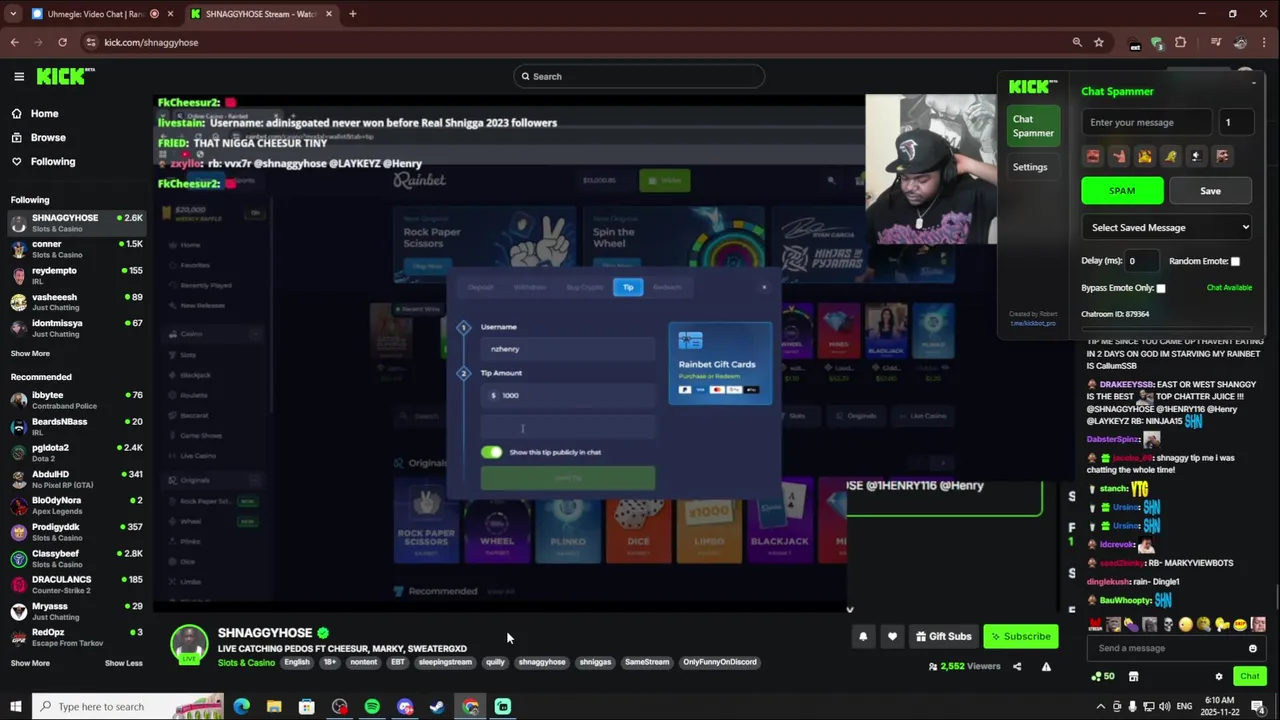Show hidden system tray icons
This screenshot has width=1280, height=720.
click(x=1100, y=707)
